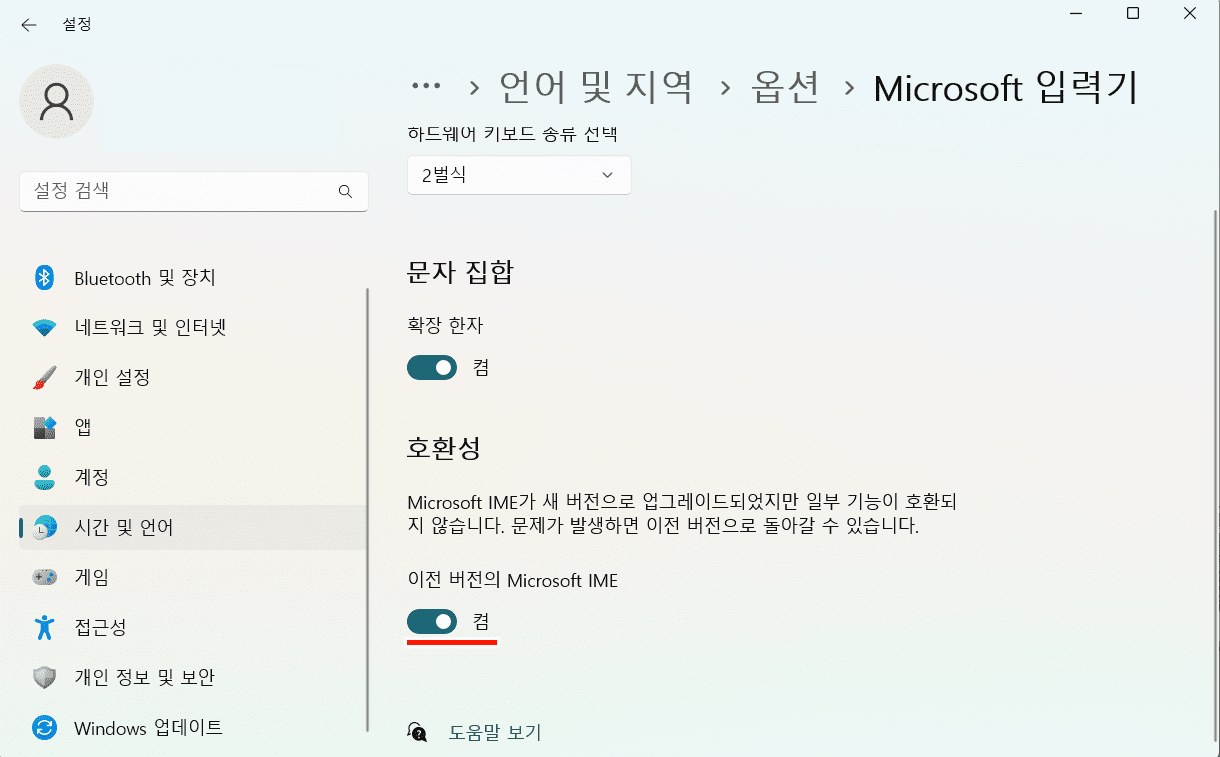Click the network Wi-Fi icon
The width and height of the screenshot is (1220, 757).
[44, 328]
